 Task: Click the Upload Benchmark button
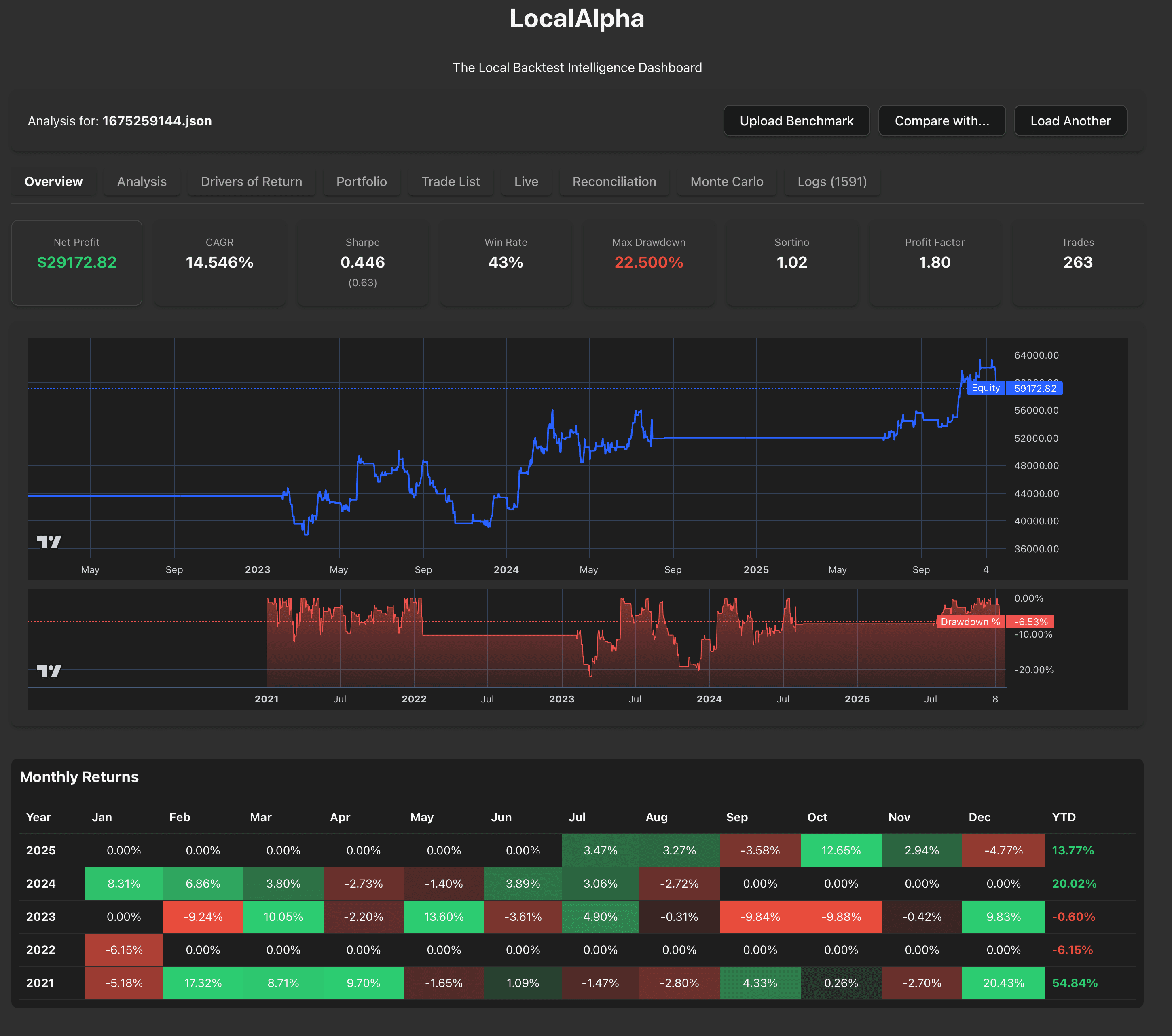coord(796,121)
